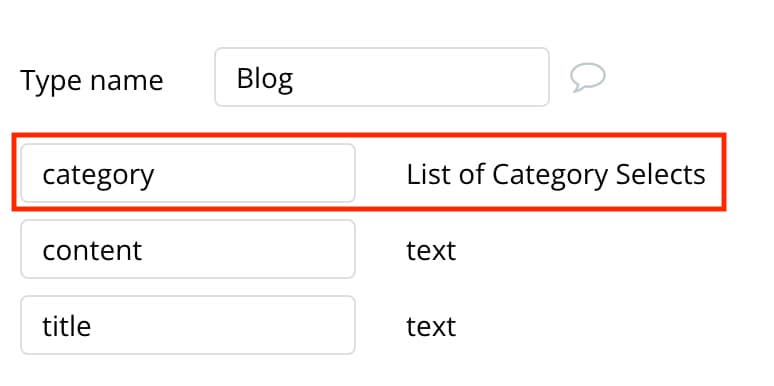Viewport: 774px width, 386px height.
Task: Click empty area inside title field box
Action: tap(222, 325)
